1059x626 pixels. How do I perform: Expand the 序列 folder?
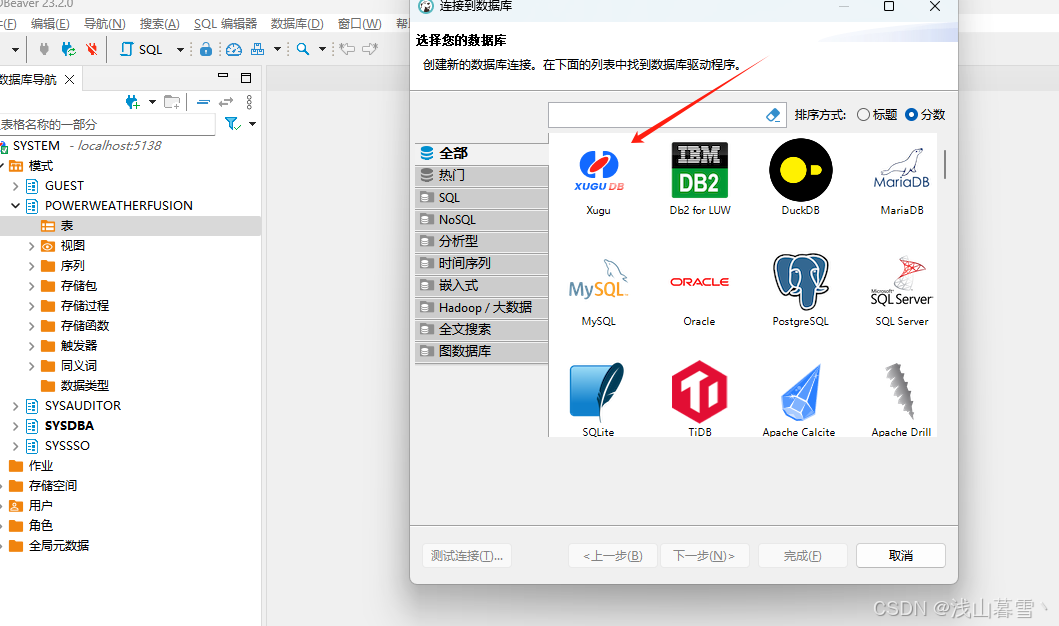(x=31, y=266)
